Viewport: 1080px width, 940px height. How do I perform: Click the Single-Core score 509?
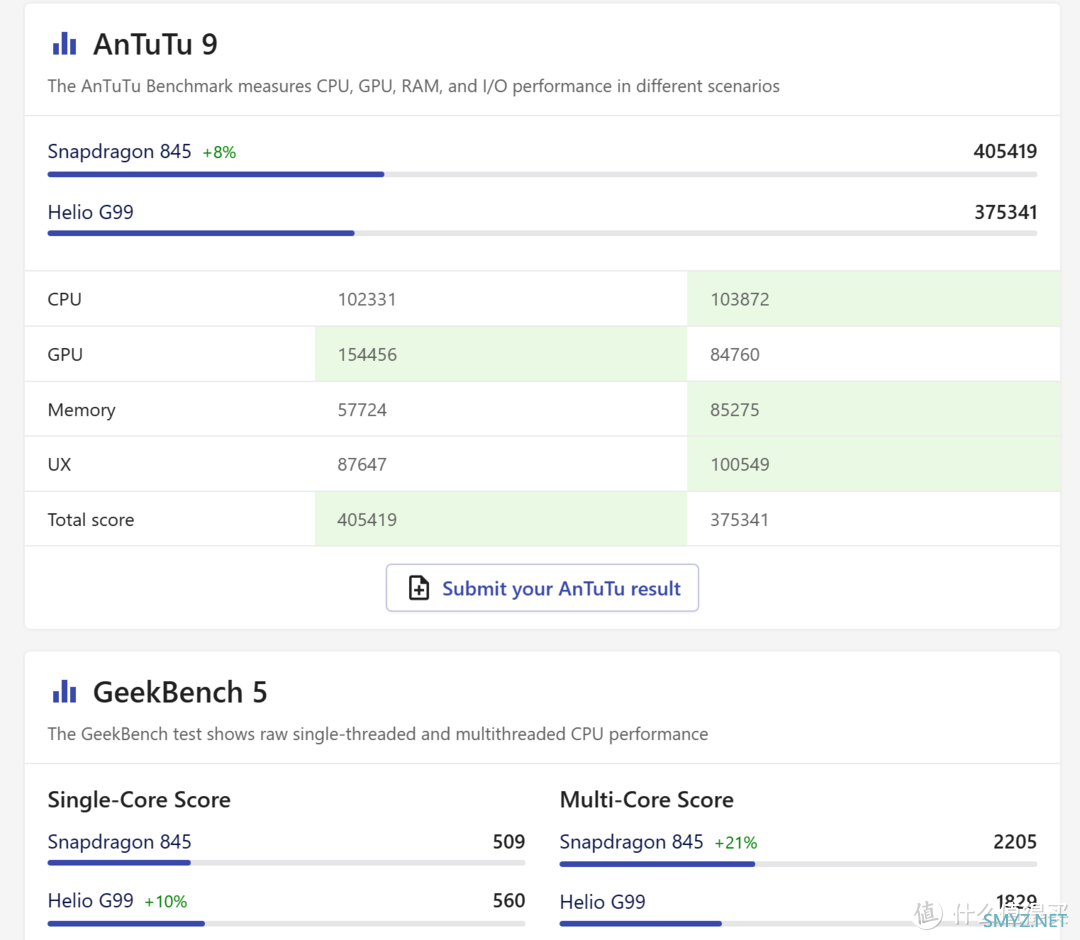509,842
